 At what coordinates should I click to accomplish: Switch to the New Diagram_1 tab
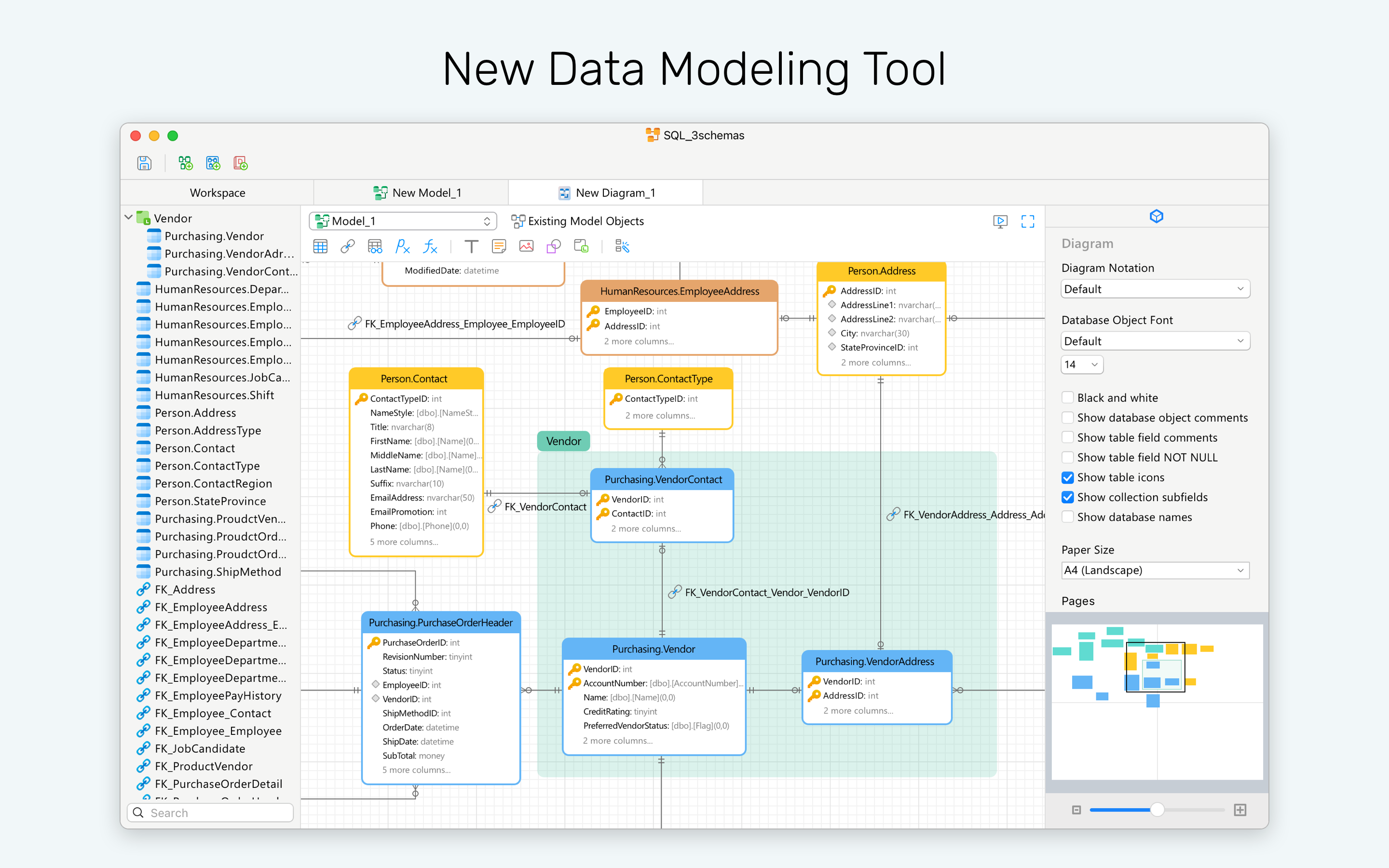point(606,193)
